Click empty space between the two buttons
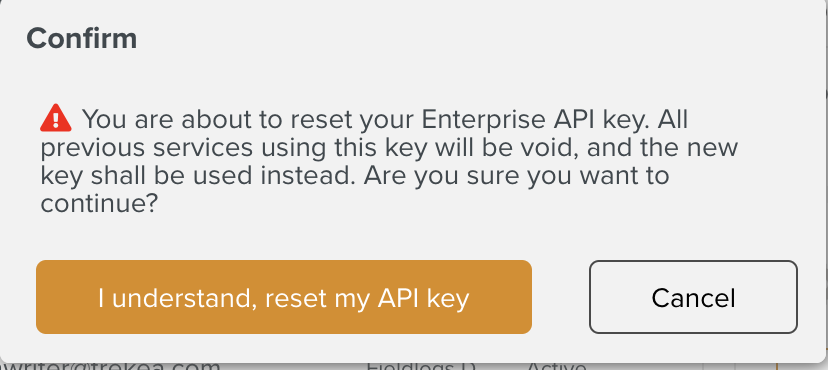This screenshot has height=370, width=828. pos(560,297)
